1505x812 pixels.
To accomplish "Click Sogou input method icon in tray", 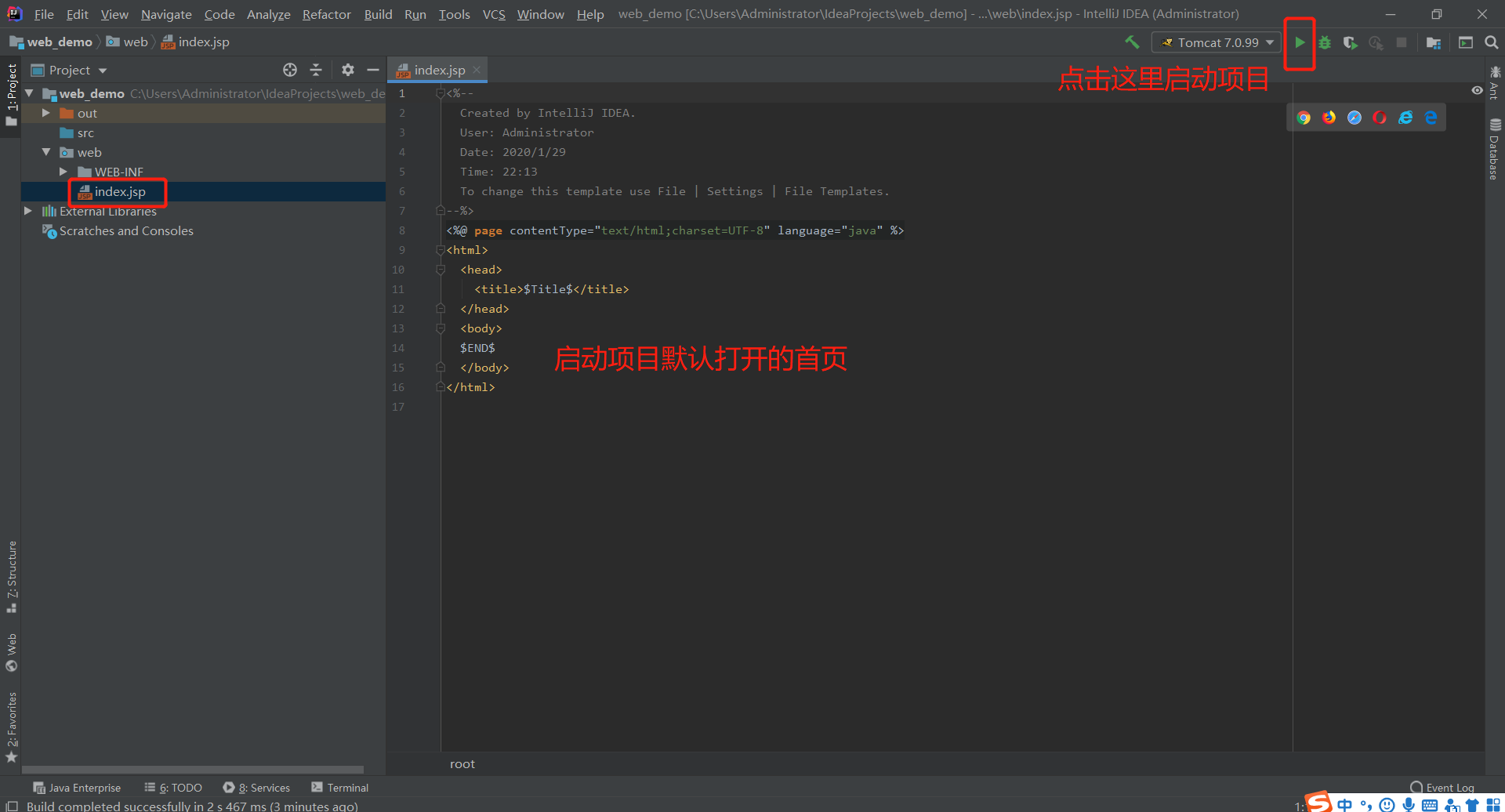I will (x=1318, y=802).
